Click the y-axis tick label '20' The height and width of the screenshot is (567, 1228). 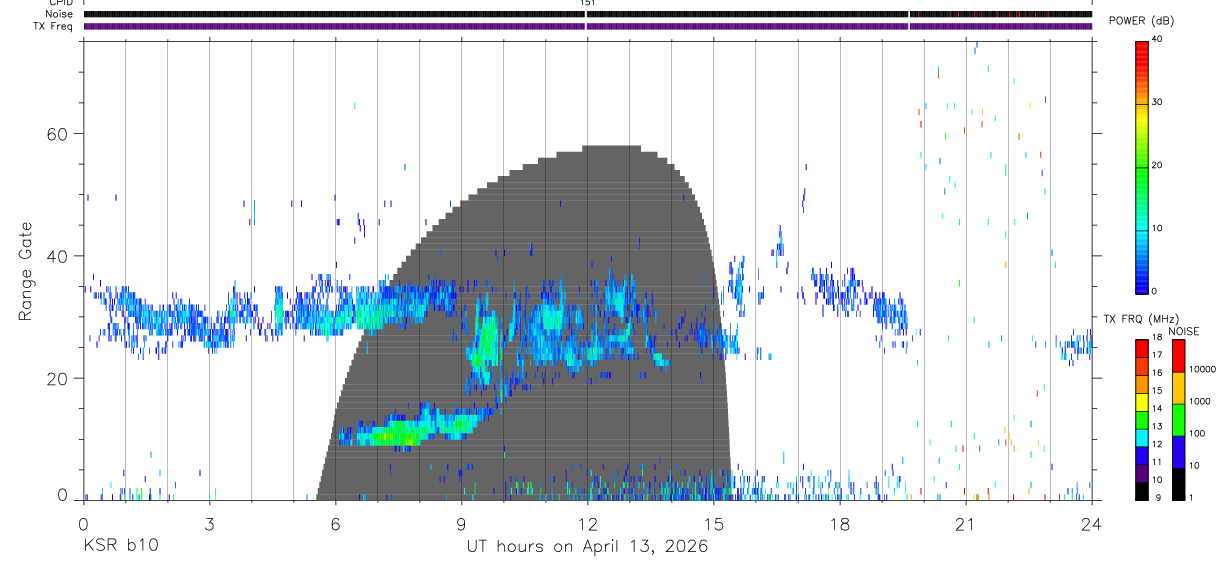point(57,379)
